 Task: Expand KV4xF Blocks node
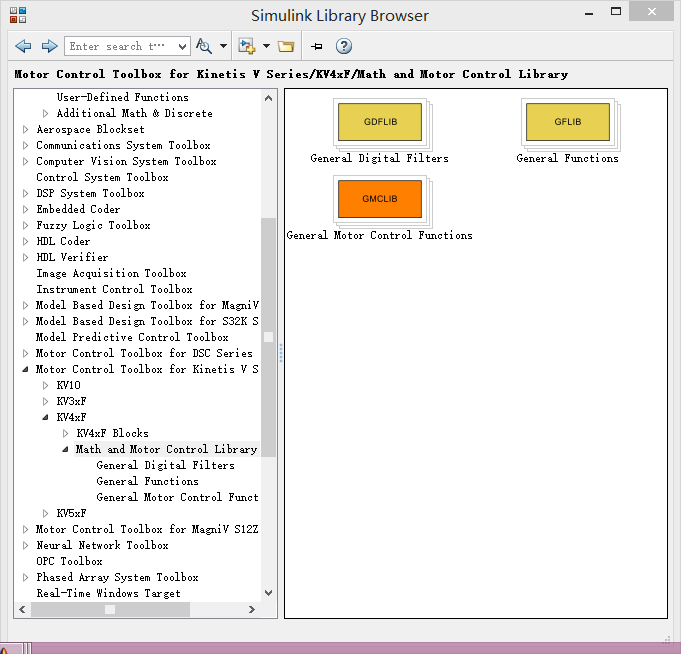tap(65, 433)
